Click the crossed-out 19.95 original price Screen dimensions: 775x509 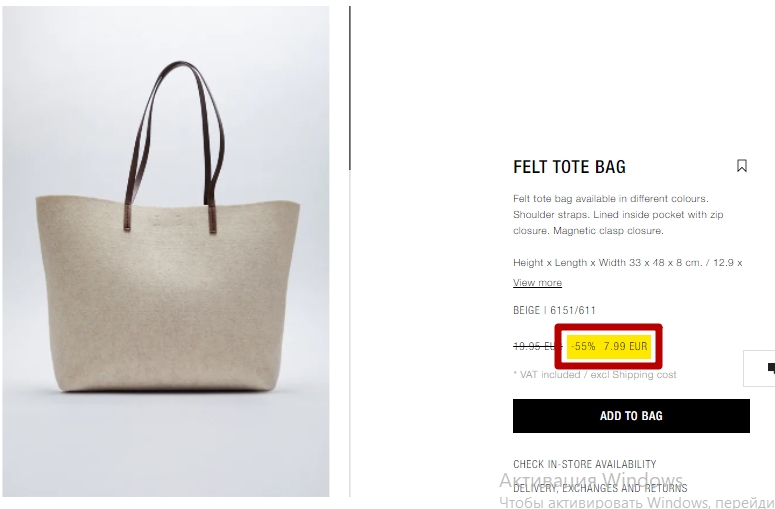[538, 346]
